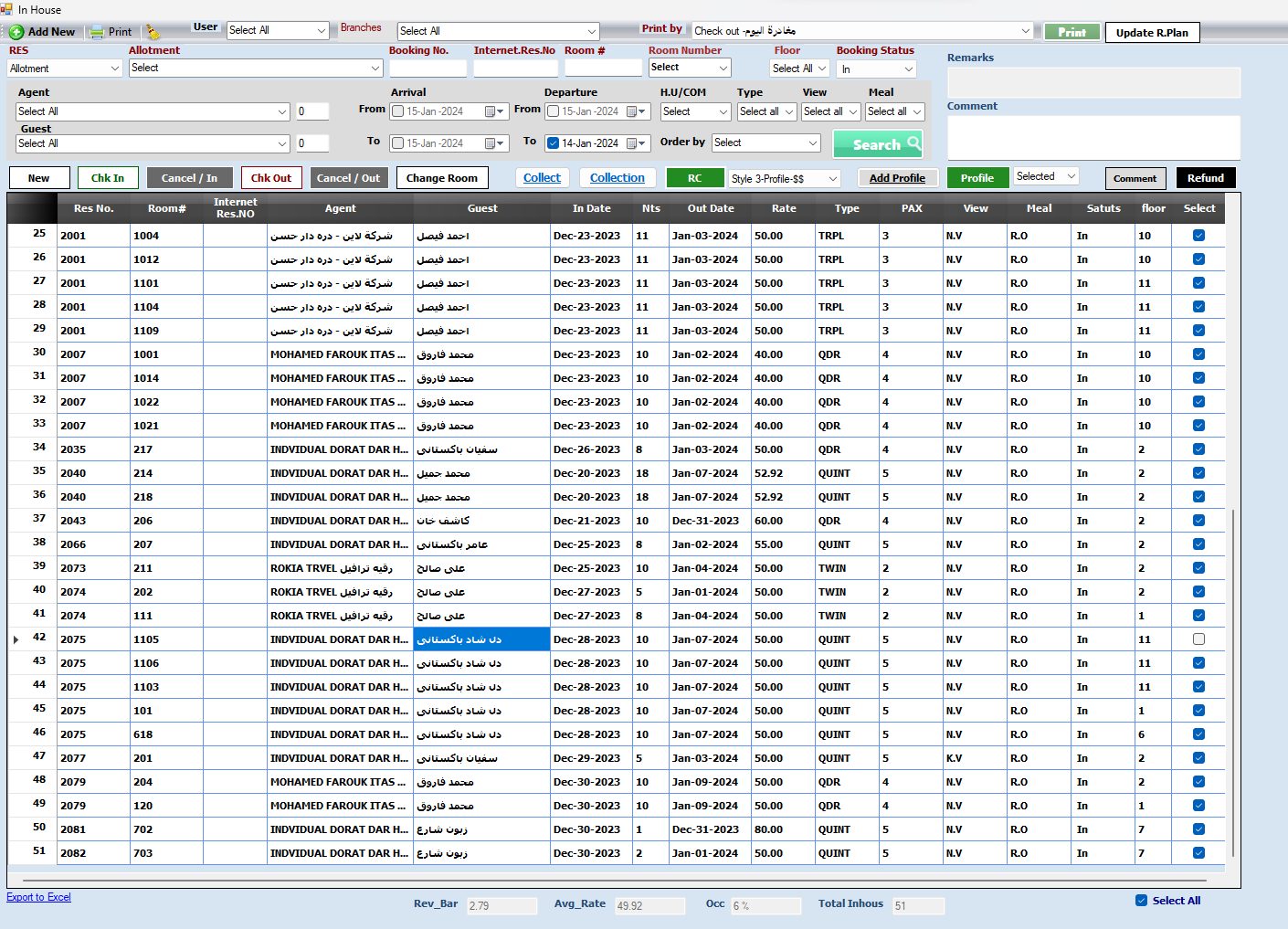Enable the Arrival To date checkbox
This screenshot has width=1288, height=929.
coord(397,143)
